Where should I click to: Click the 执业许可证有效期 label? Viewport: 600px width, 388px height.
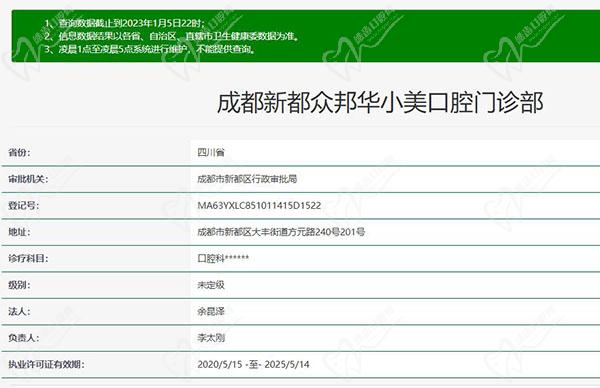point(46,364)
